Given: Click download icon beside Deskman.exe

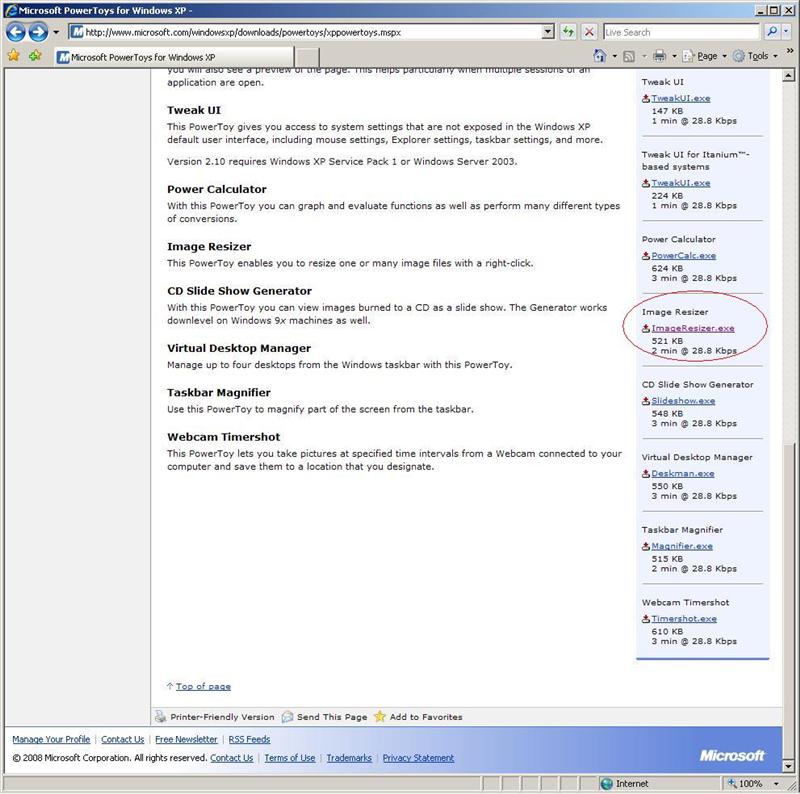Looking at the screenshot, I should pos(646,474).
